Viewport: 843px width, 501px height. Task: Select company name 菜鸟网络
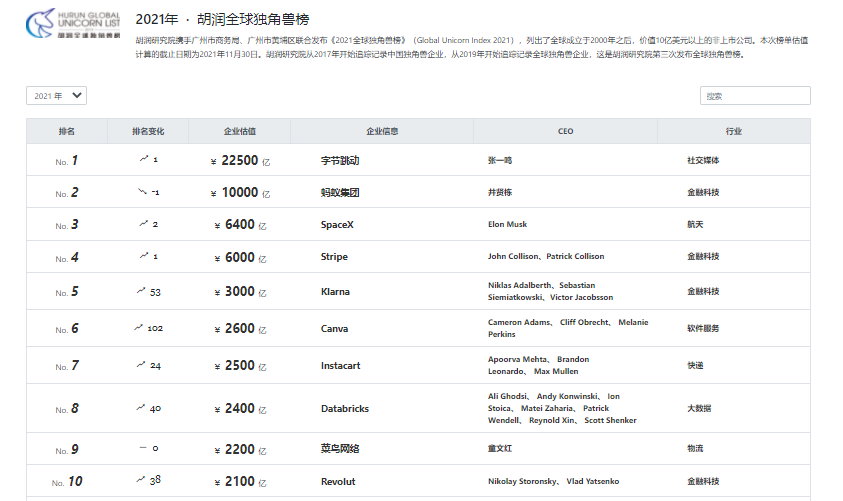340,448
